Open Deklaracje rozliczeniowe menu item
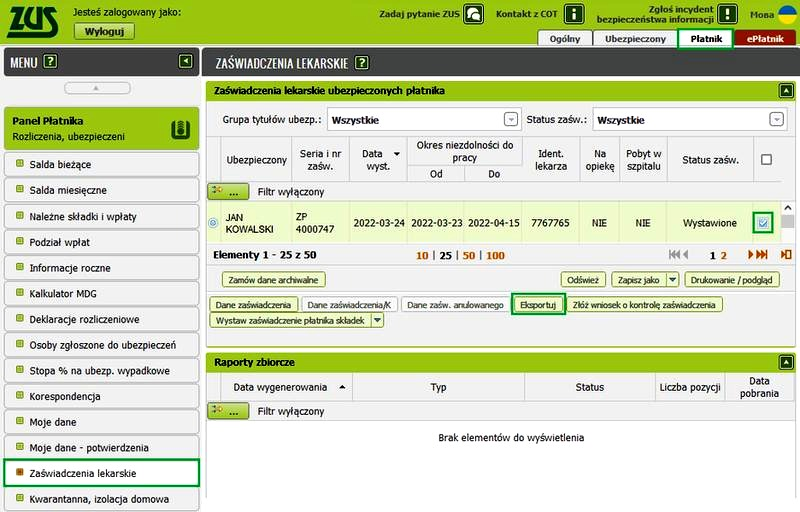Image resolution: width=800 pixels, height=512 pixels. coord(102,319)
